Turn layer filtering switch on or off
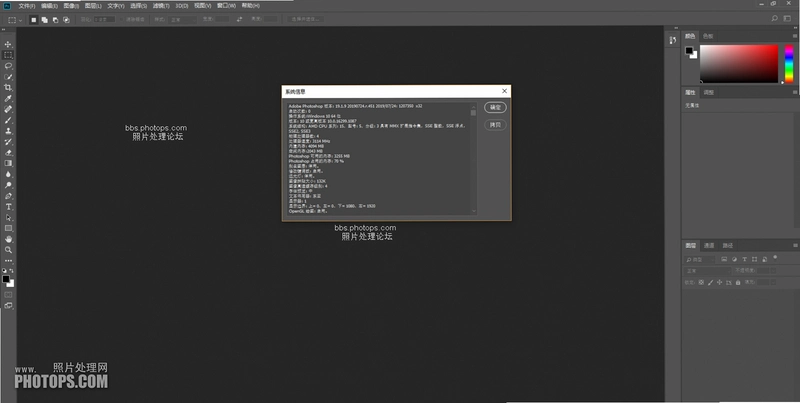The height and width of the screenshot is (403, 800). [x=776, y=258]
